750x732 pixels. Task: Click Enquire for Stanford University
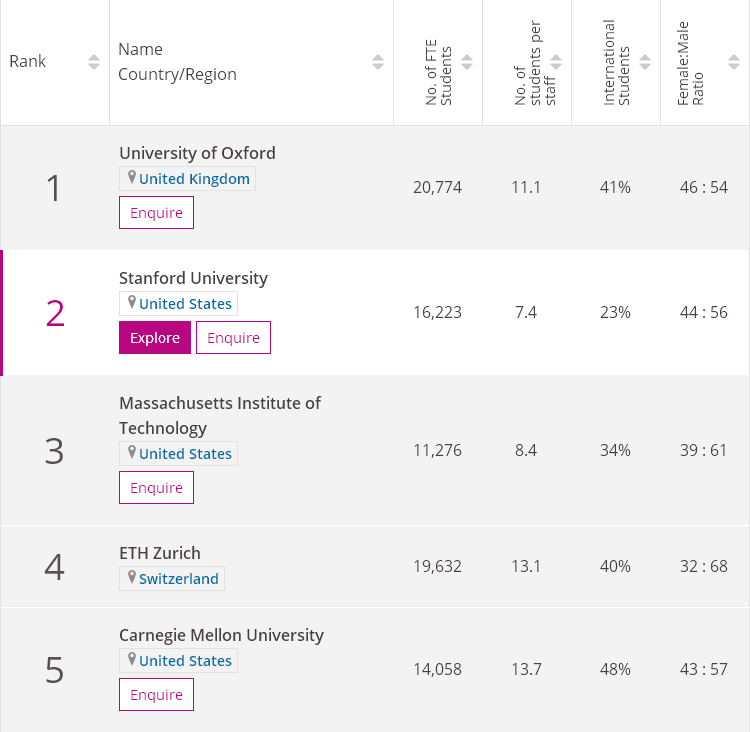coord(233,338)
